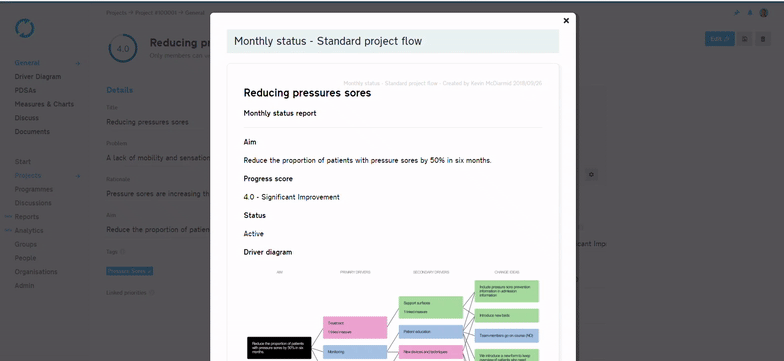Click the Linked priorities info icon
This screenshot has height=361, width=784.
[x=152, y=292]
